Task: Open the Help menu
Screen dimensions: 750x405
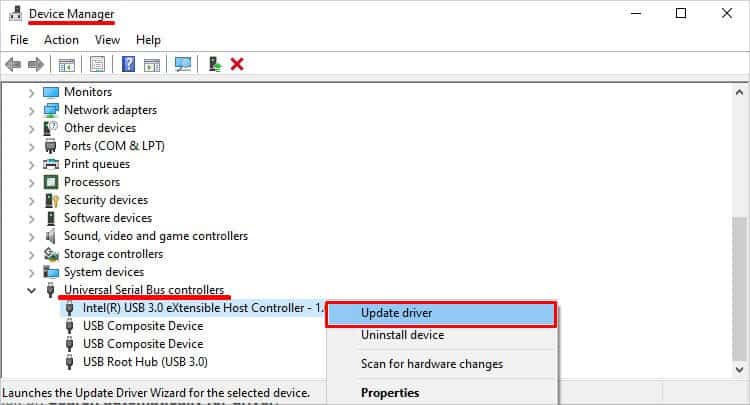Action: [148, 40]
